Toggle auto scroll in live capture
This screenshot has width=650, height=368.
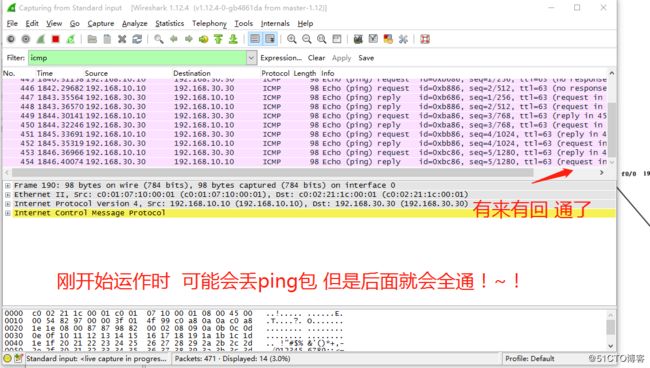(270, 39)
